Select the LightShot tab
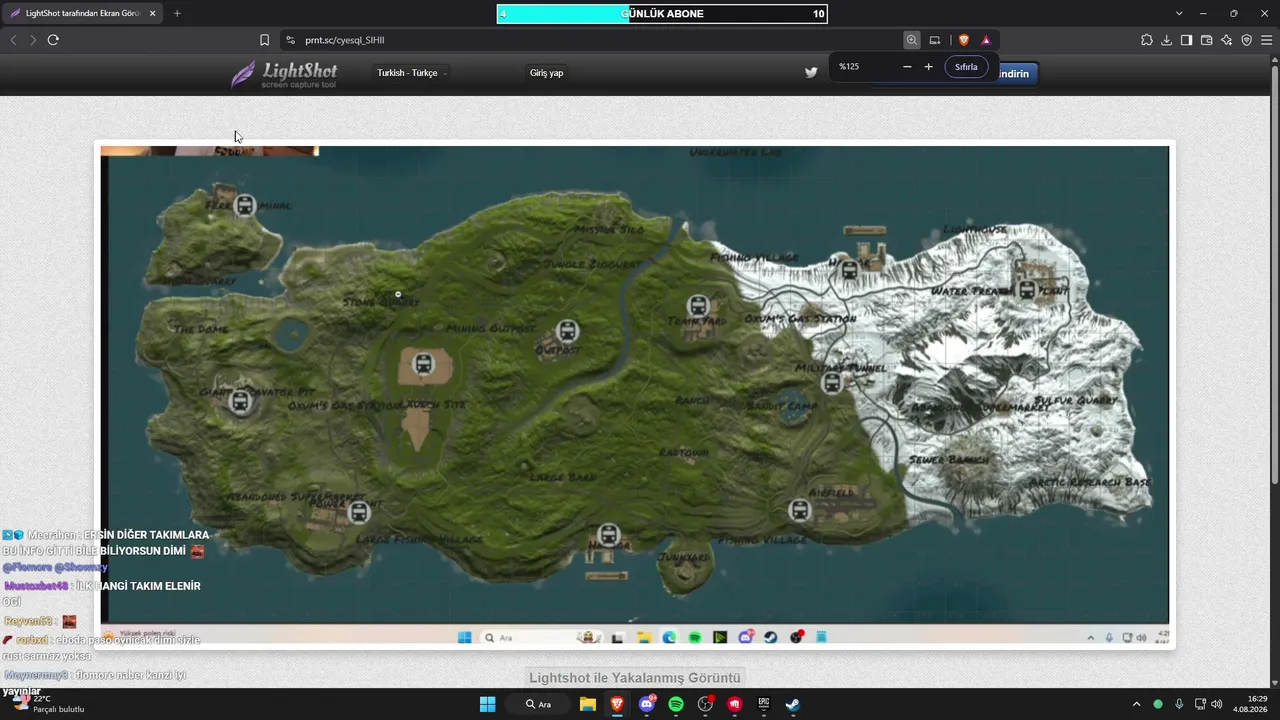The image size is (1280, 720). click(84, 13)
